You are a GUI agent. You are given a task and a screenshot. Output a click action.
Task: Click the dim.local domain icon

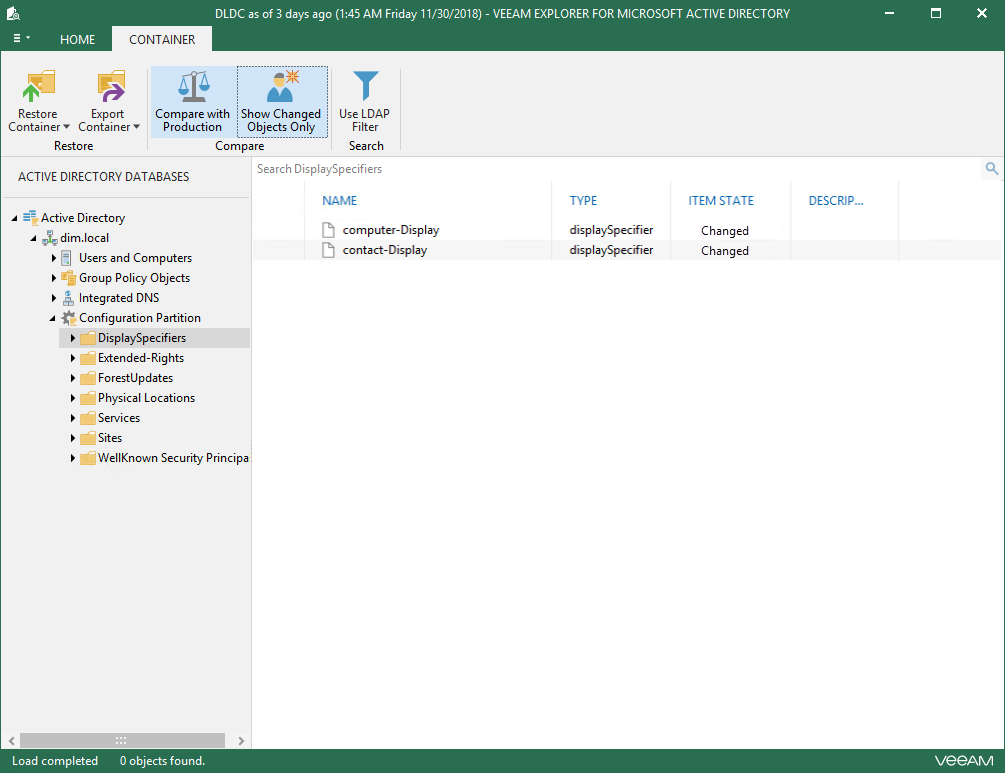click(49, 238)
